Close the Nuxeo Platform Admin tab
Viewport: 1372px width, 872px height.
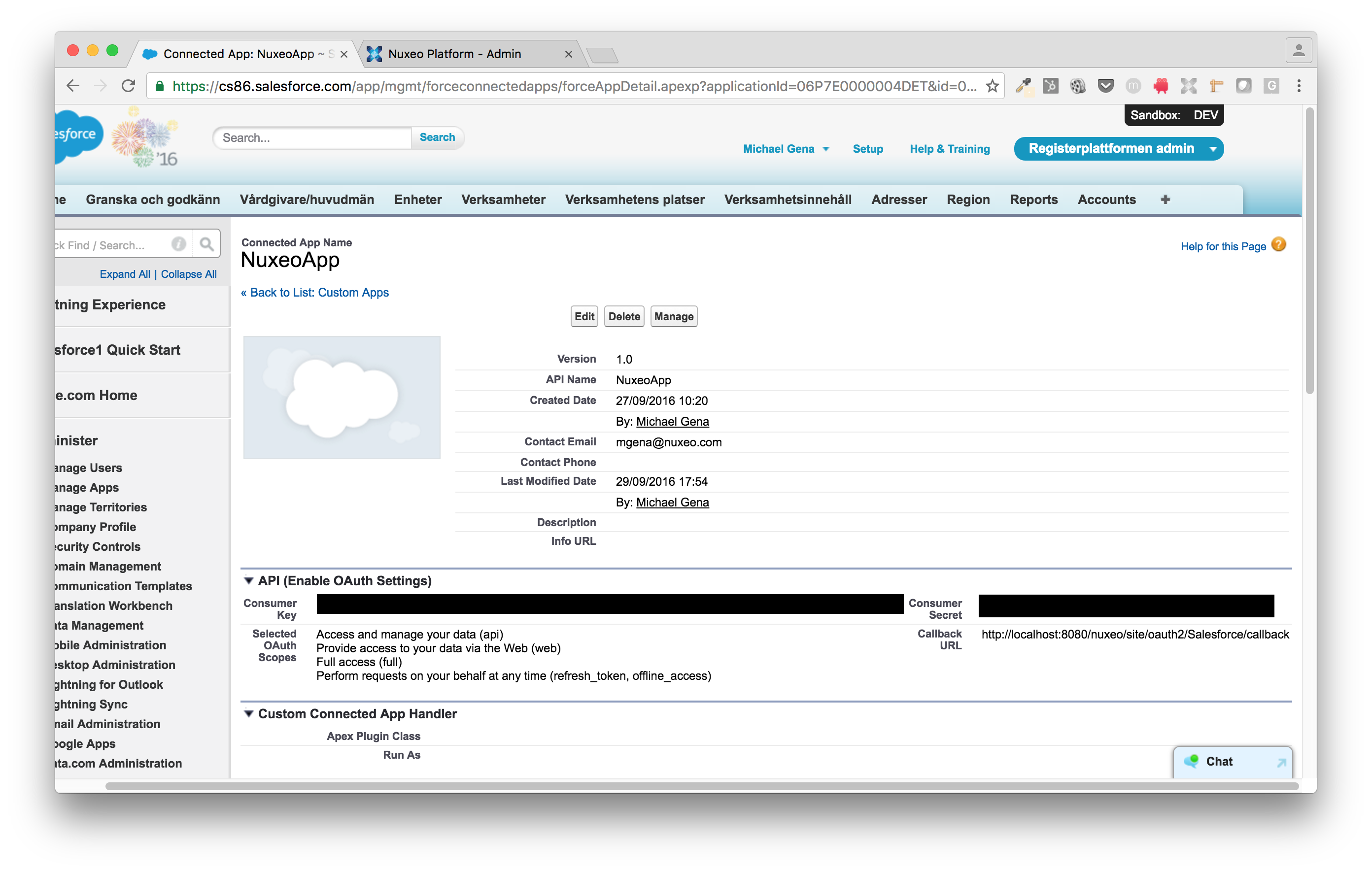point(568,54)
